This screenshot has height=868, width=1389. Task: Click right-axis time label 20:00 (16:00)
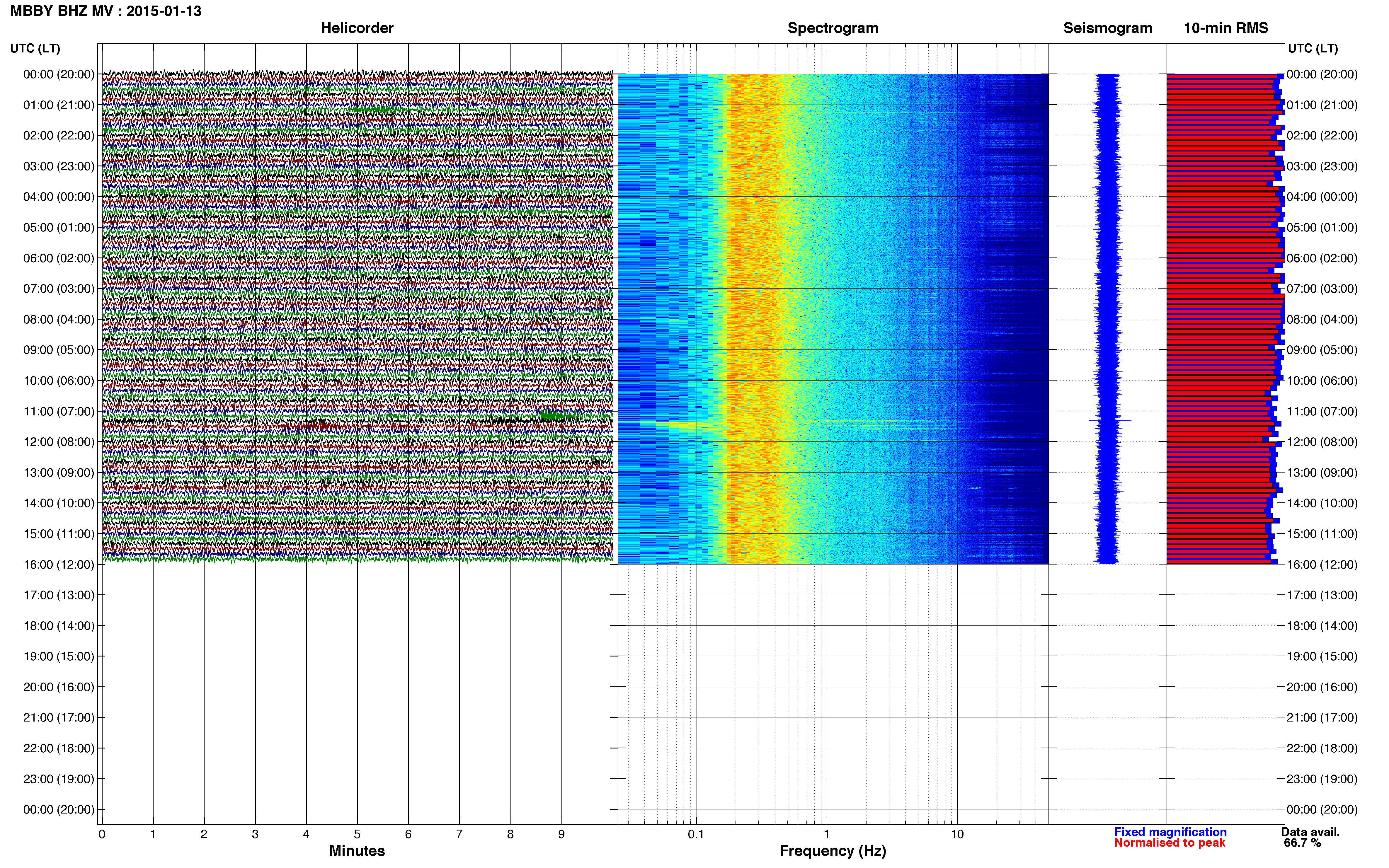(1322, 687)
